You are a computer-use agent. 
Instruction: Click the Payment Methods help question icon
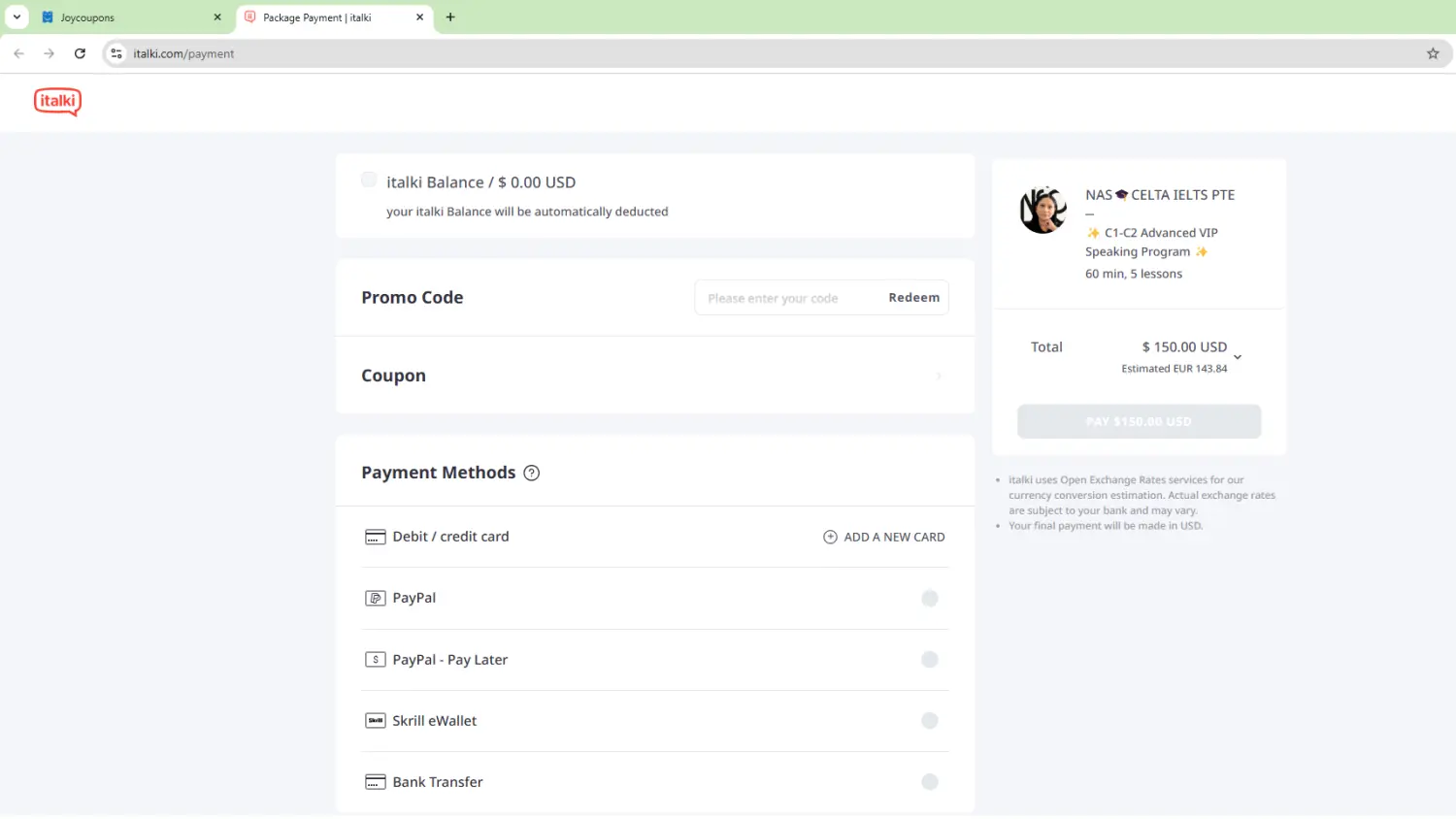point(531,474)
